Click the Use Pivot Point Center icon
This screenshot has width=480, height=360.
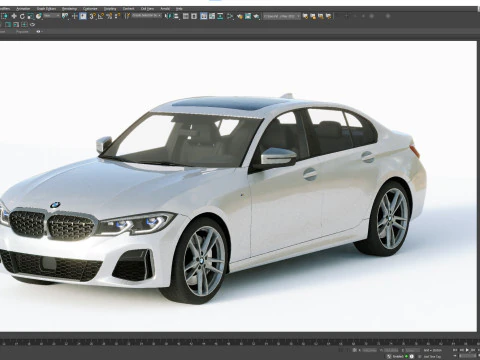[65, 16]
